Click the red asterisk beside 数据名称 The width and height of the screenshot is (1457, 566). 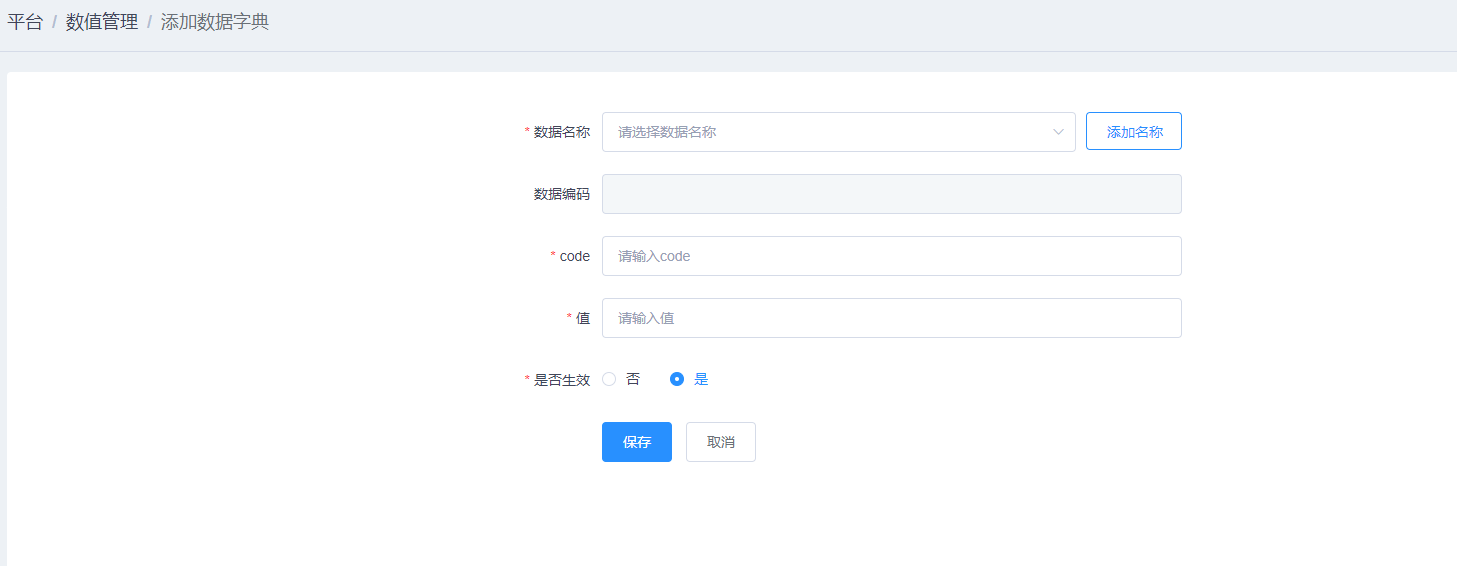[x=528, y=132]
